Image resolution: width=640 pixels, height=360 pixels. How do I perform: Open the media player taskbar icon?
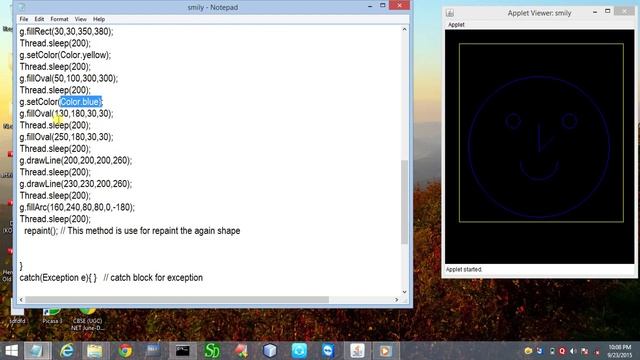coord(385,351)
